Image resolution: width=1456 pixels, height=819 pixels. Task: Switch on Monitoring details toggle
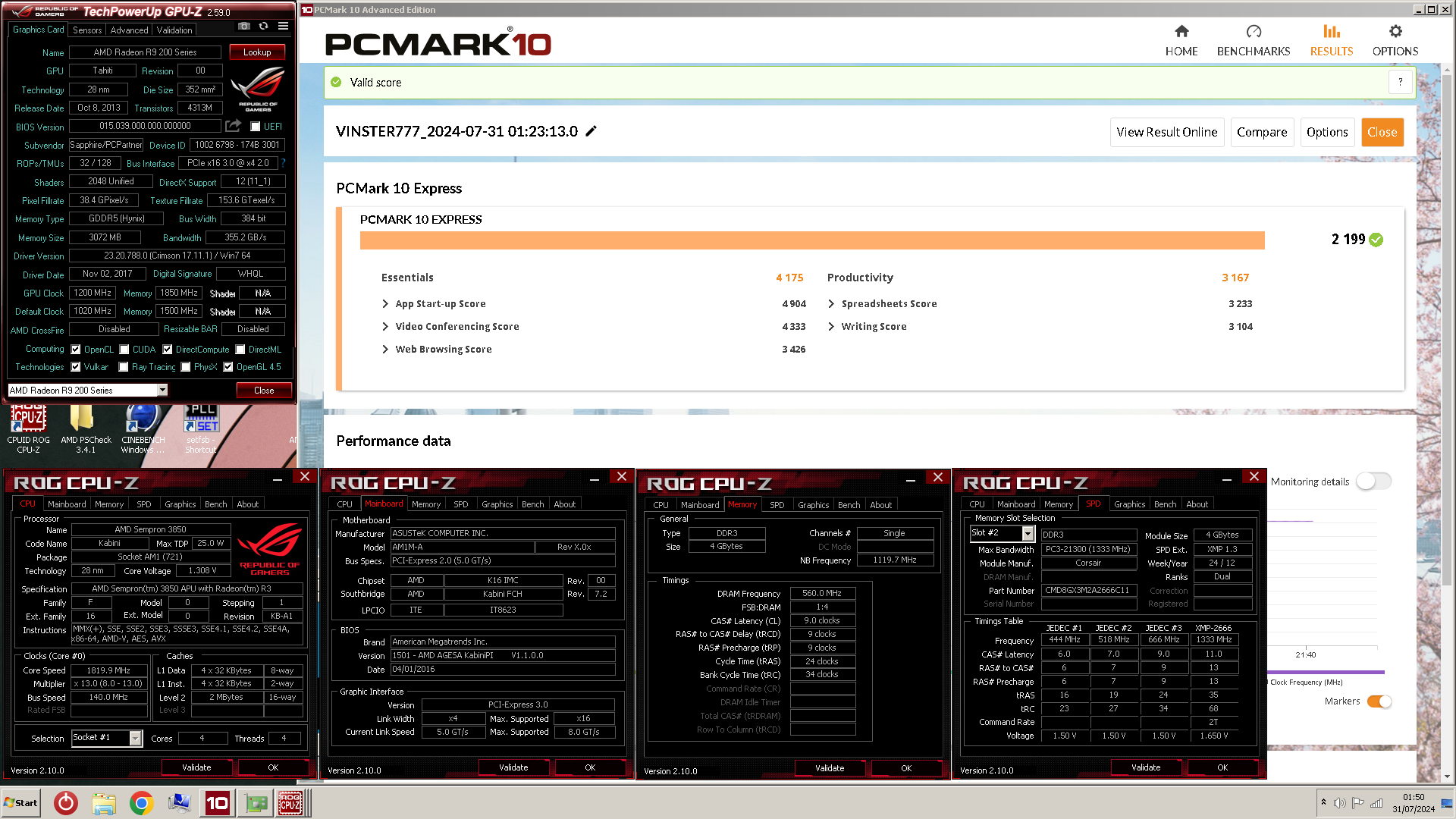click(1373, 482)
